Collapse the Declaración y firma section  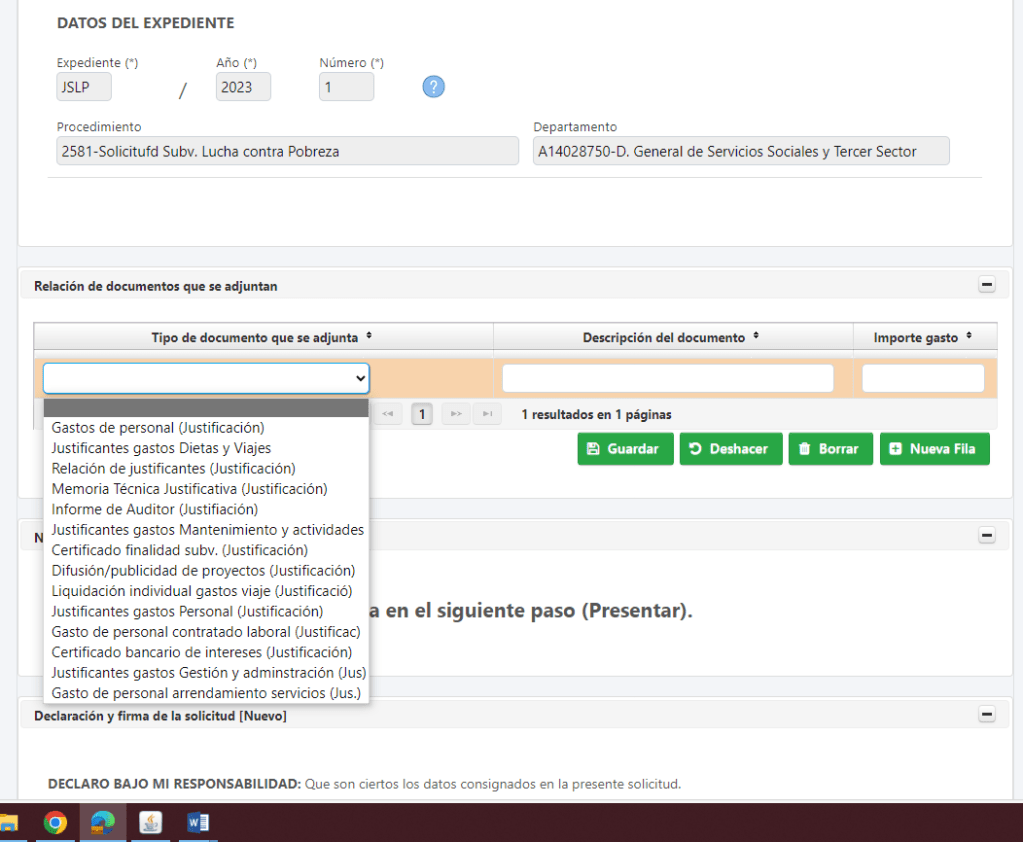(987, 715)
